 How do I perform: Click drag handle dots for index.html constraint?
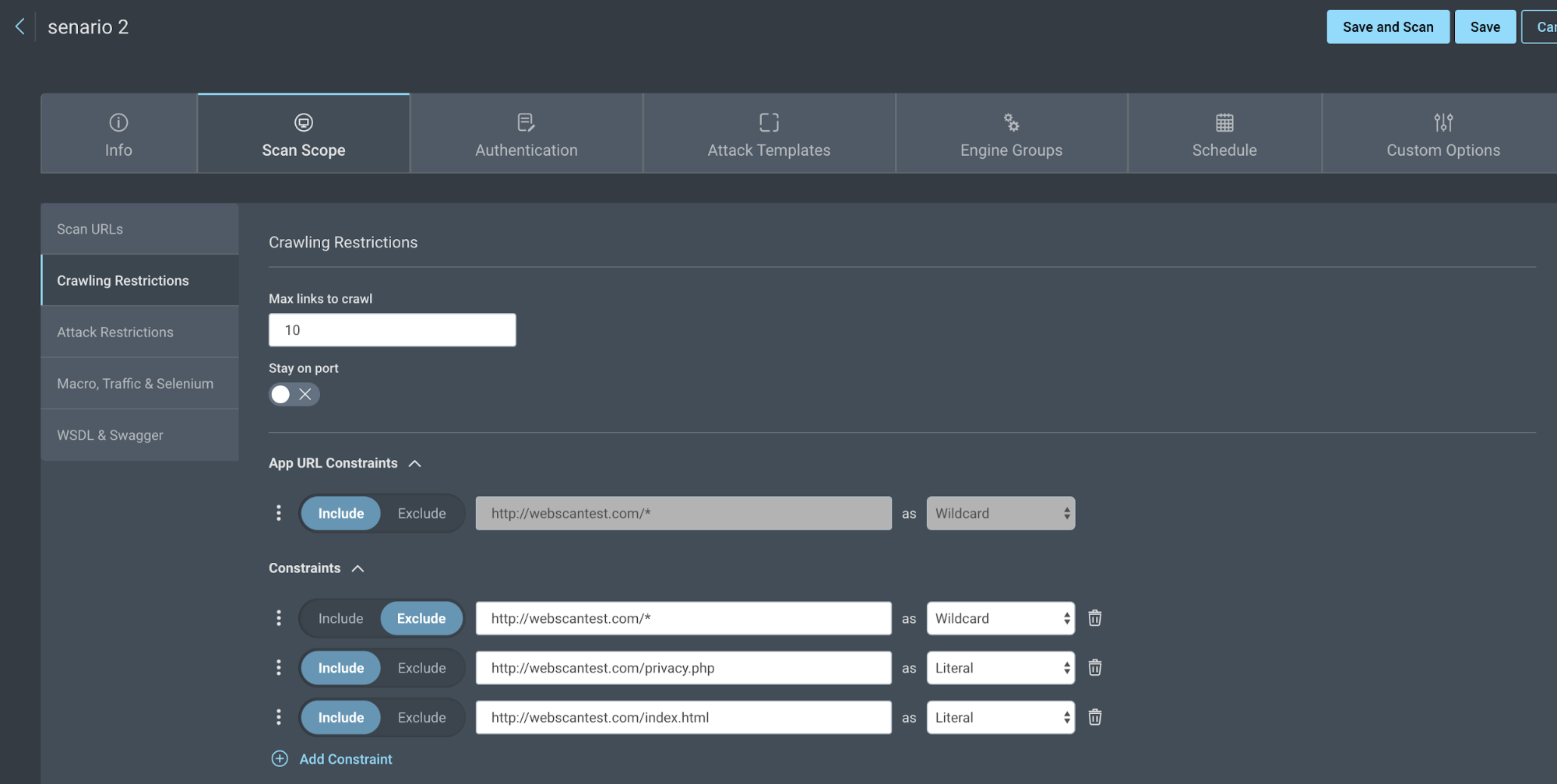279,717
